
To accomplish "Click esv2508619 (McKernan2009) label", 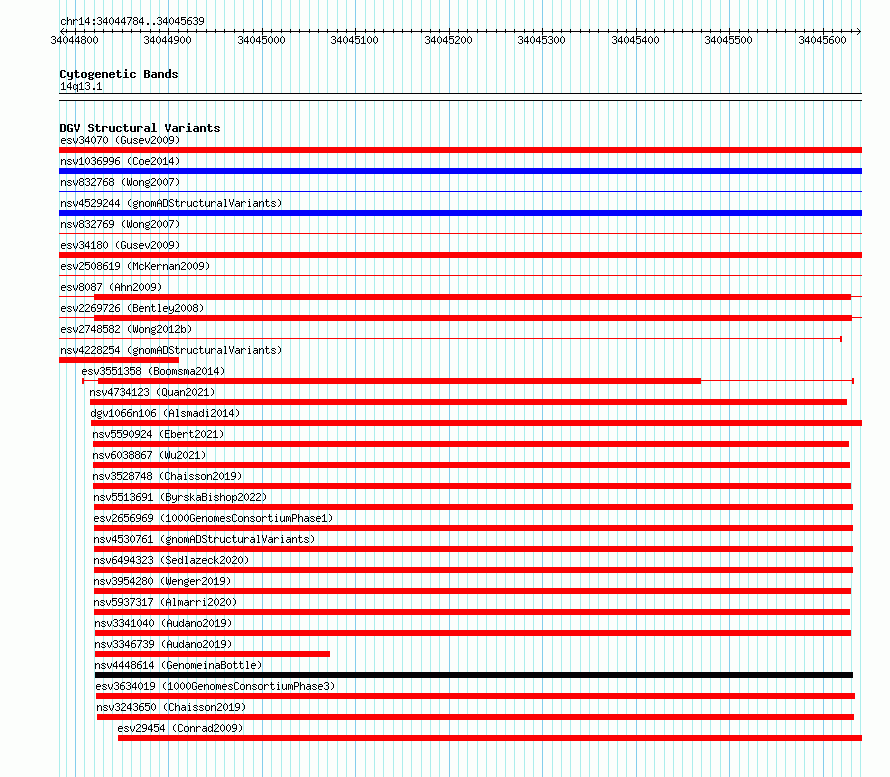I will (135, 266).
